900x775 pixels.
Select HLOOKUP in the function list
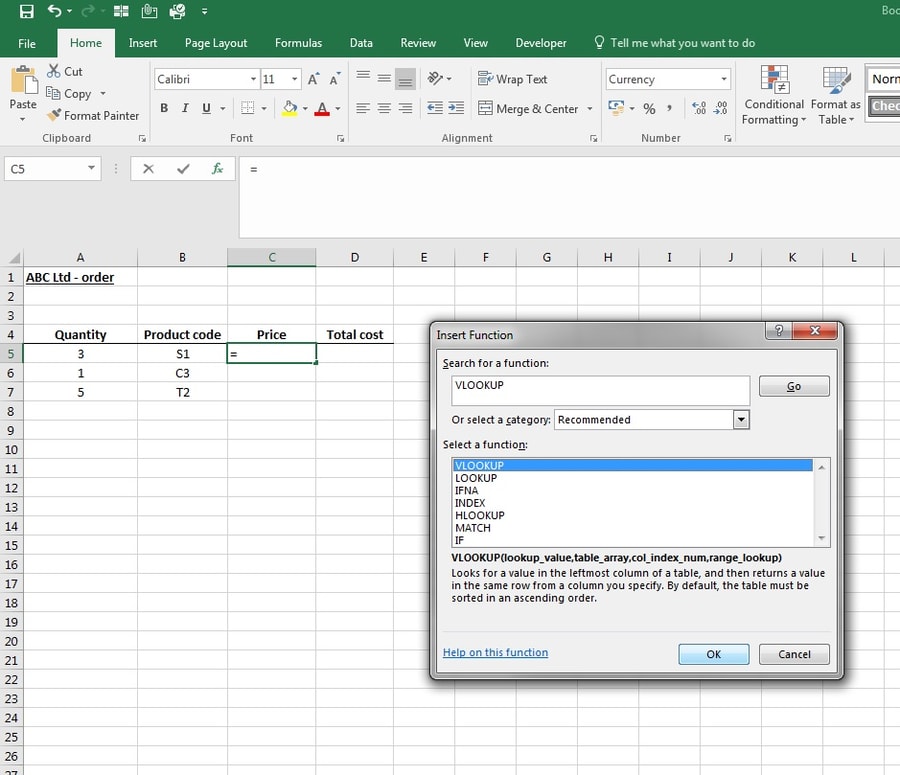tap(633, 516)
